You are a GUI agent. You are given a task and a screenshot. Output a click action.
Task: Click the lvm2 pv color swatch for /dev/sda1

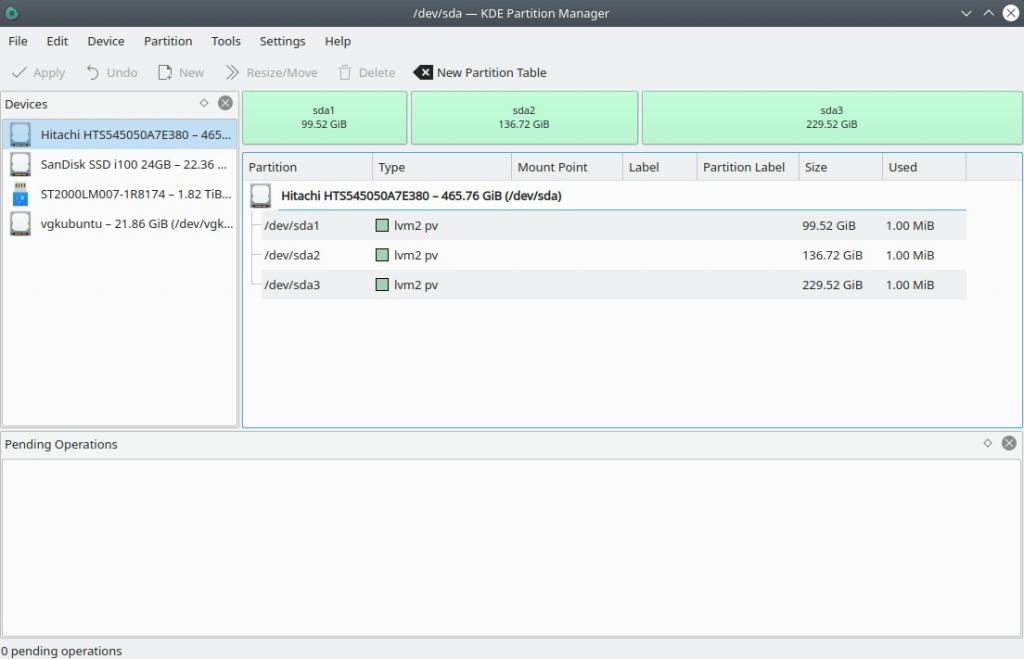click(x=382, y=226)
